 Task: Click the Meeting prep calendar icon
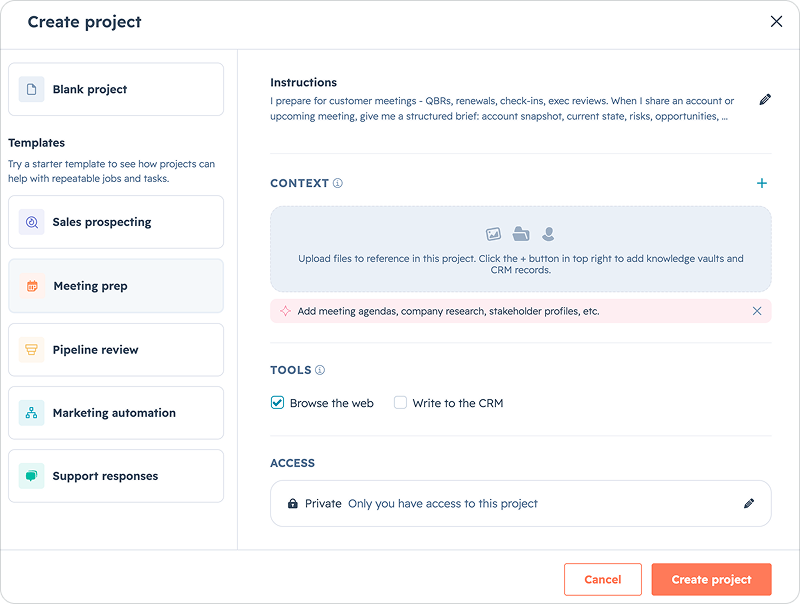[x=32, y=286]
